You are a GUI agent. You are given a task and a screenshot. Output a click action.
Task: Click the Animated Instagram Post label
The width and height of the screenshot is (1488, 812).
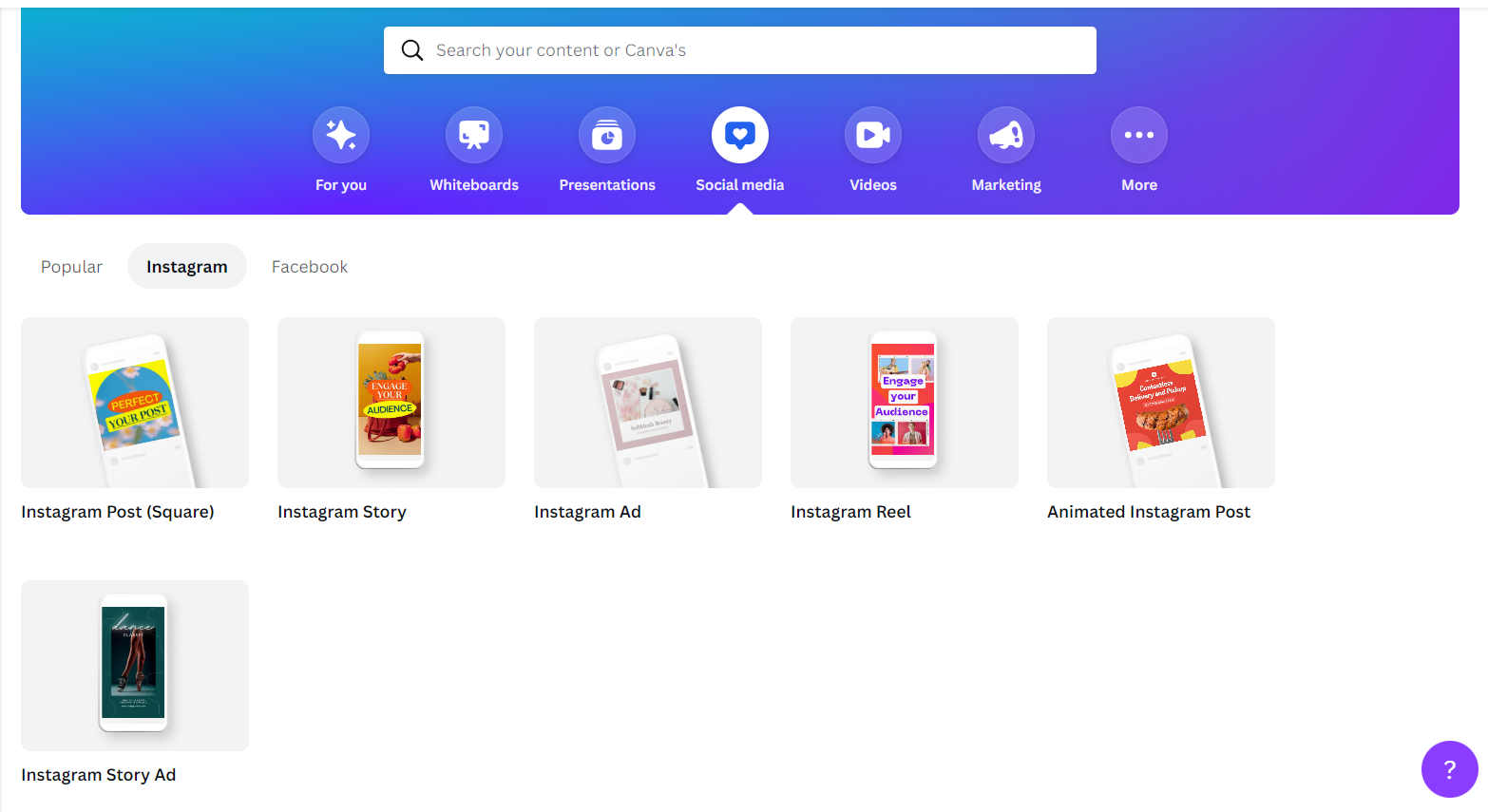(x=1149, y=512)
